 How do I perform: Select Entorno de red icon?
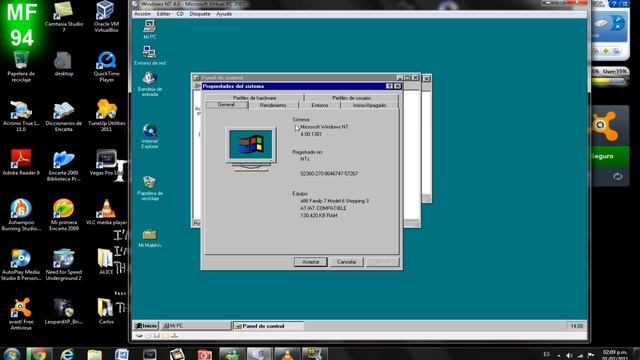pos(149,56)
